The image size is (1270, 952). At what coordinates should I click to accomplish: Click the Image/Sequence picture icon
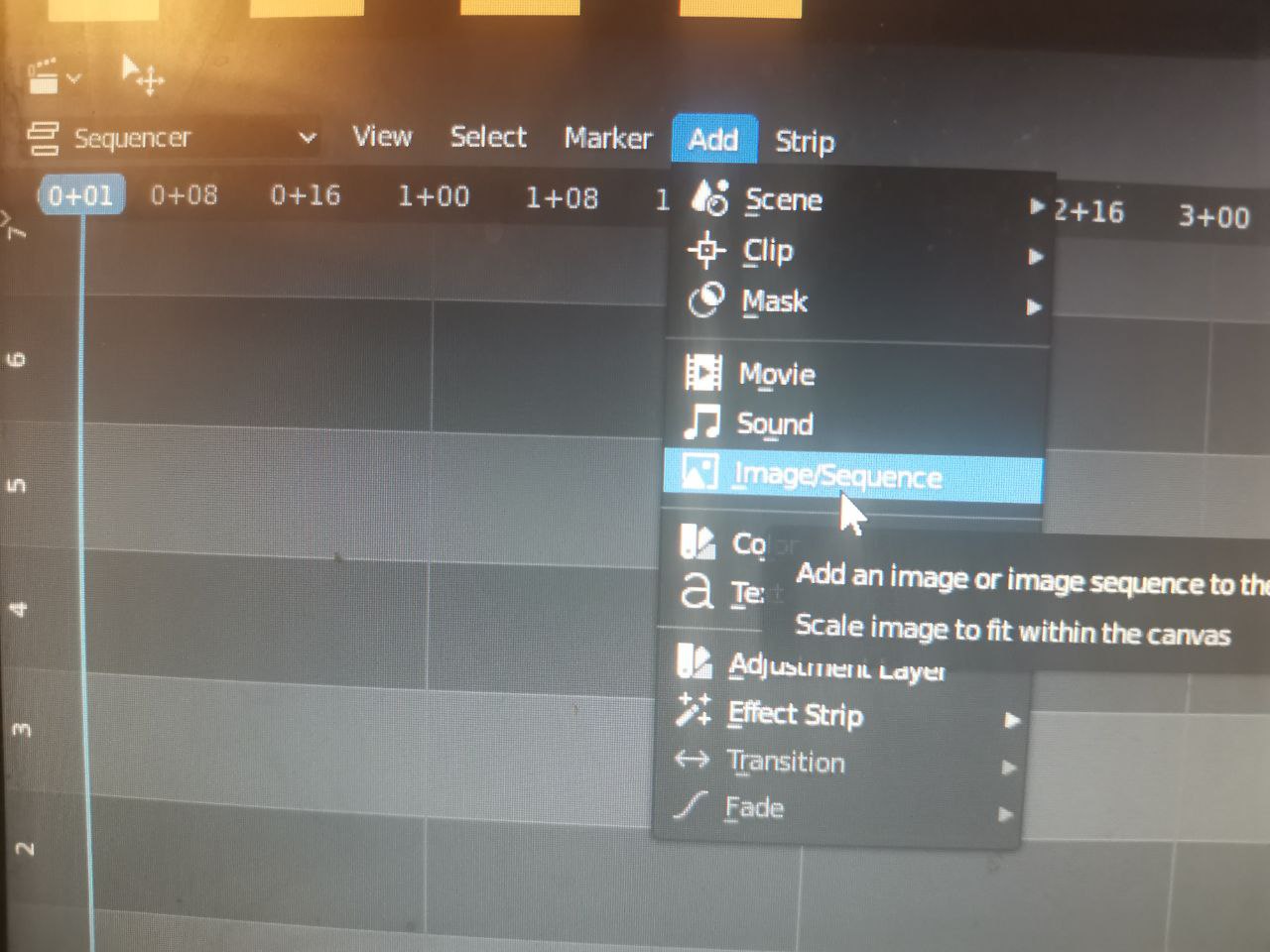pos(698,472)
